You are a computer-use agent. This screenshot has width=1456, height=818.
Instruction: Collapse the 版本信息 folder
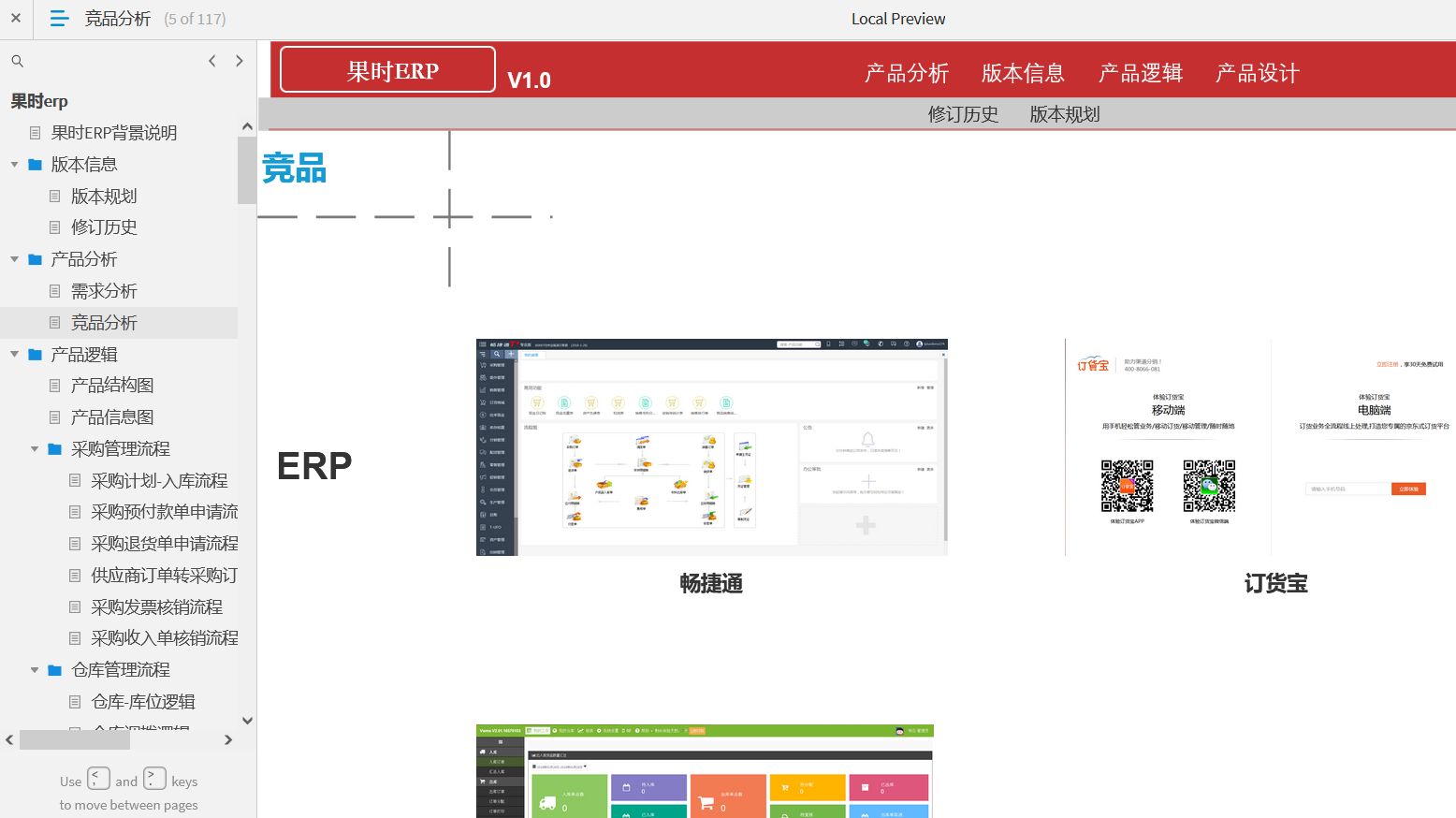[14, 165]
